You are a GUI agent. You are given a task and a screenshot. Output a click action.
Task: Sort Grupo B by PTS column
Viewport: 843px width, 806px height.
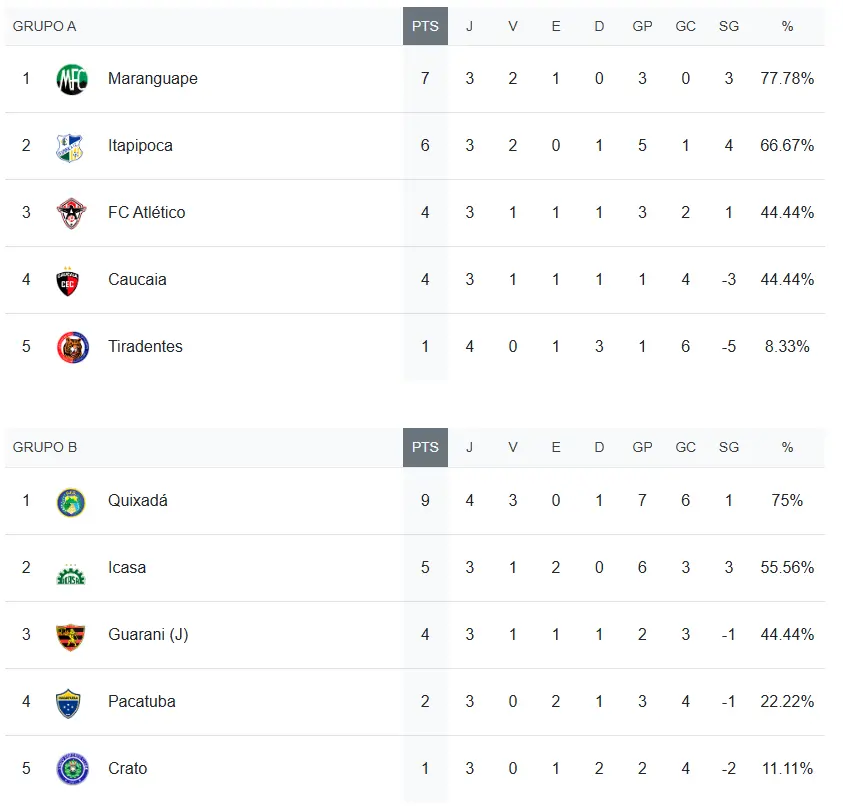(x=425, y=447)
